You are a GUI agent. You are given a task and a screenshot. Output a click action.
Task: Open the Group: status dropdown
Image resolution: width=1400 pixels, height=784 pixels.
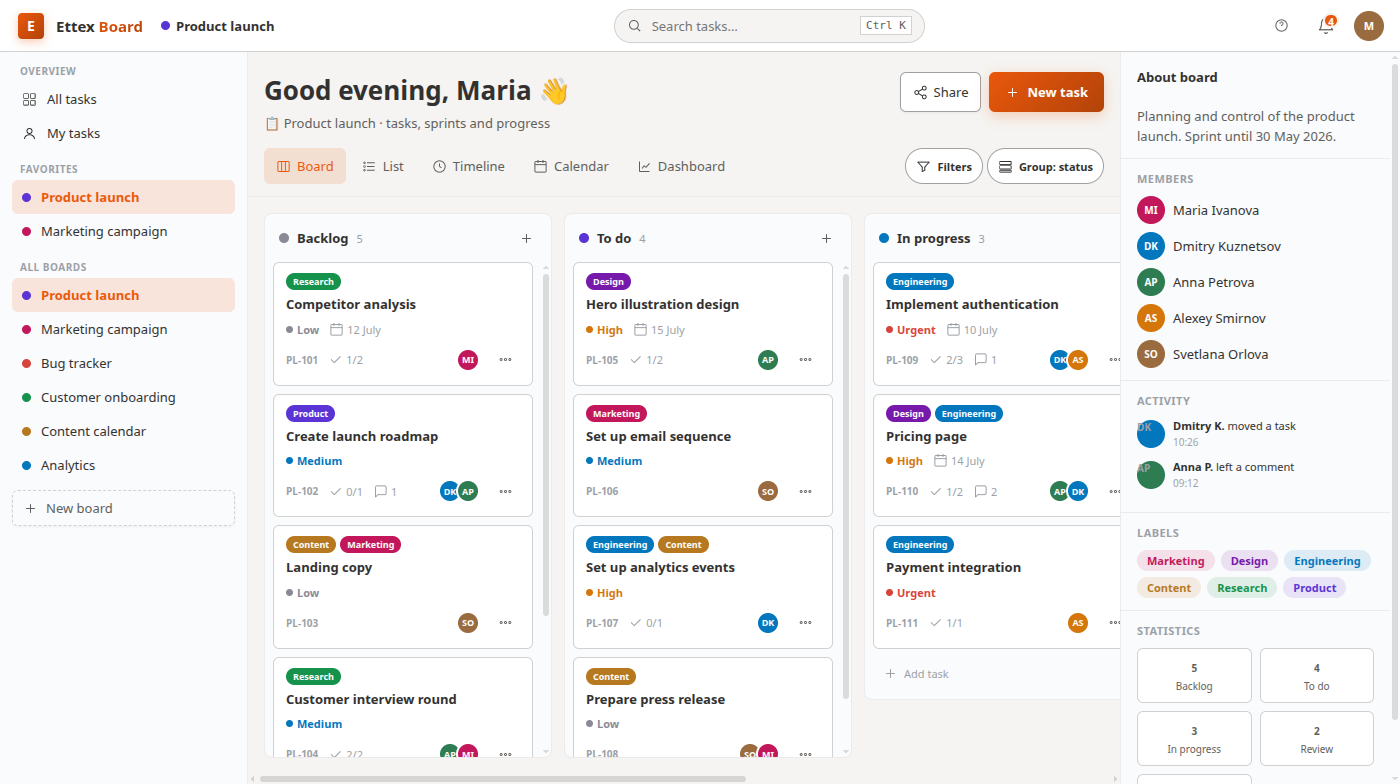pyautogui.click(x=1045, y=166)
